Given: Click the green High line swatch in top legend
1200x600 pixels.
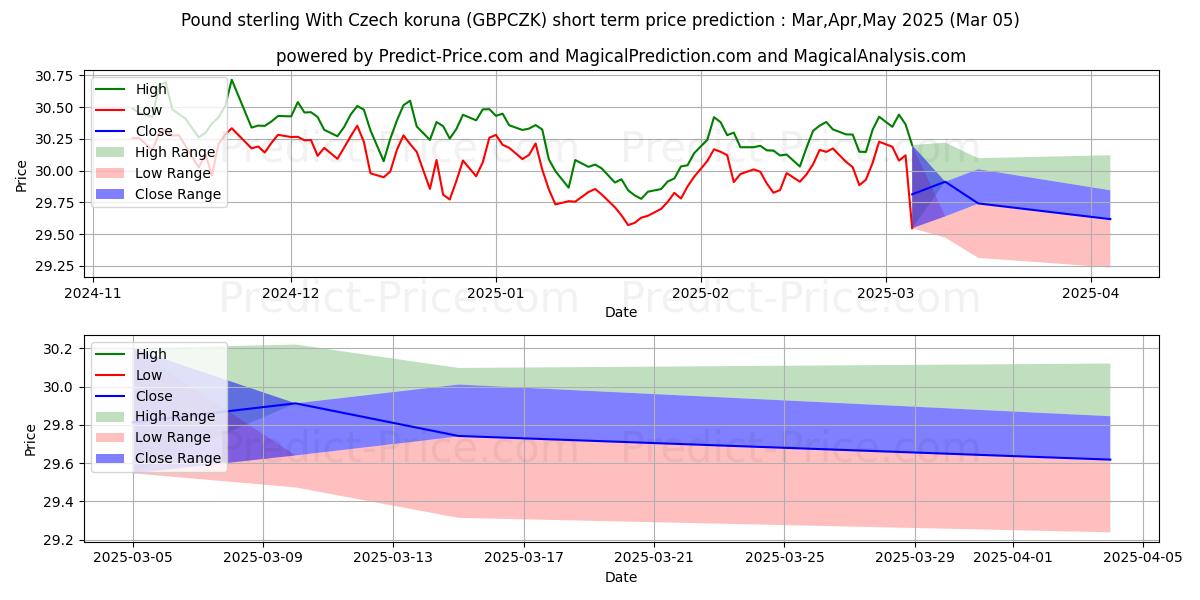Looking at the screenshot, I should 112,89.
